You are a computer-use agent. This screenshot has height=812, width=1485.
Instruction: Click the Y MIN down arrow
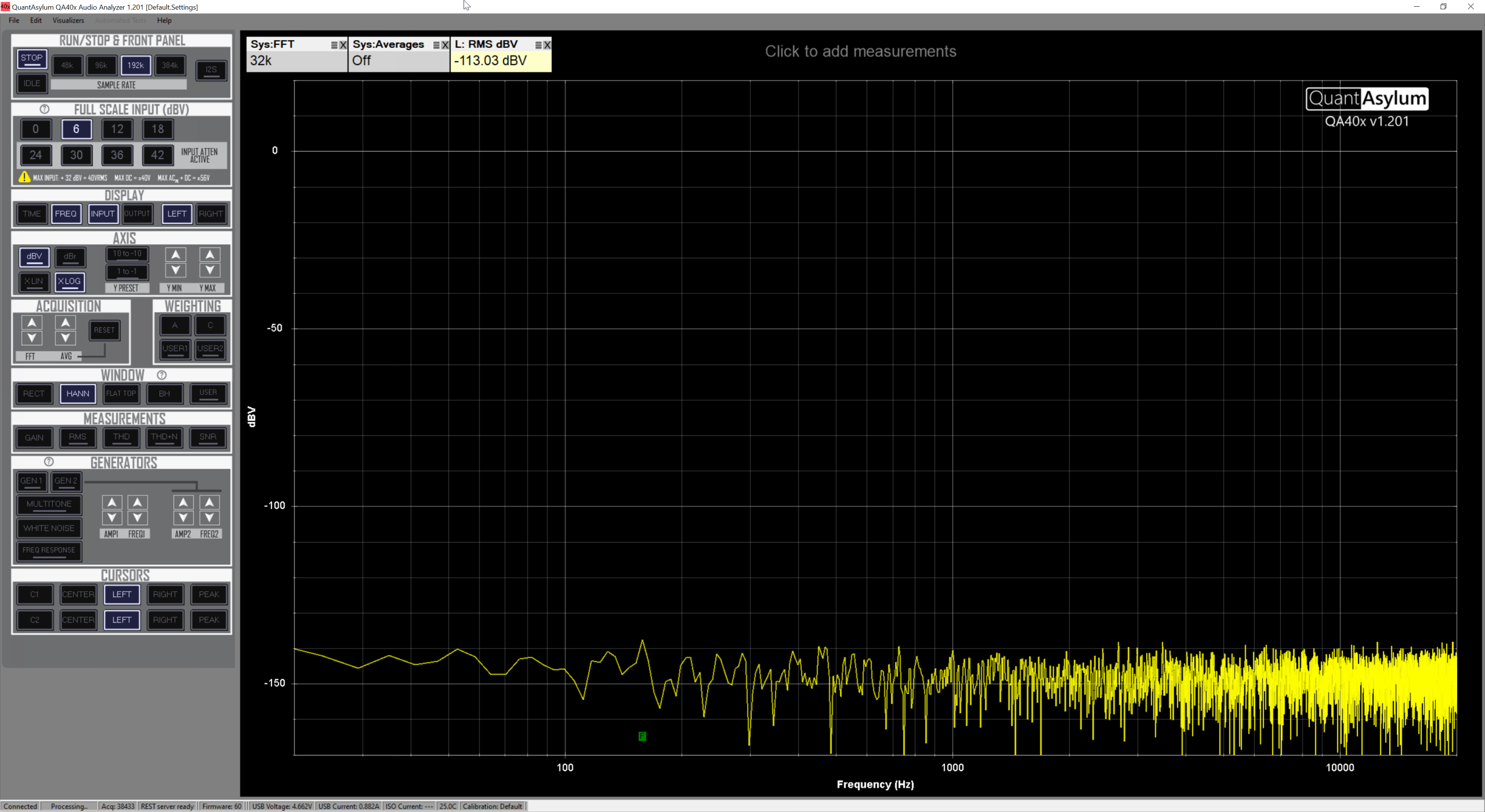175,270
